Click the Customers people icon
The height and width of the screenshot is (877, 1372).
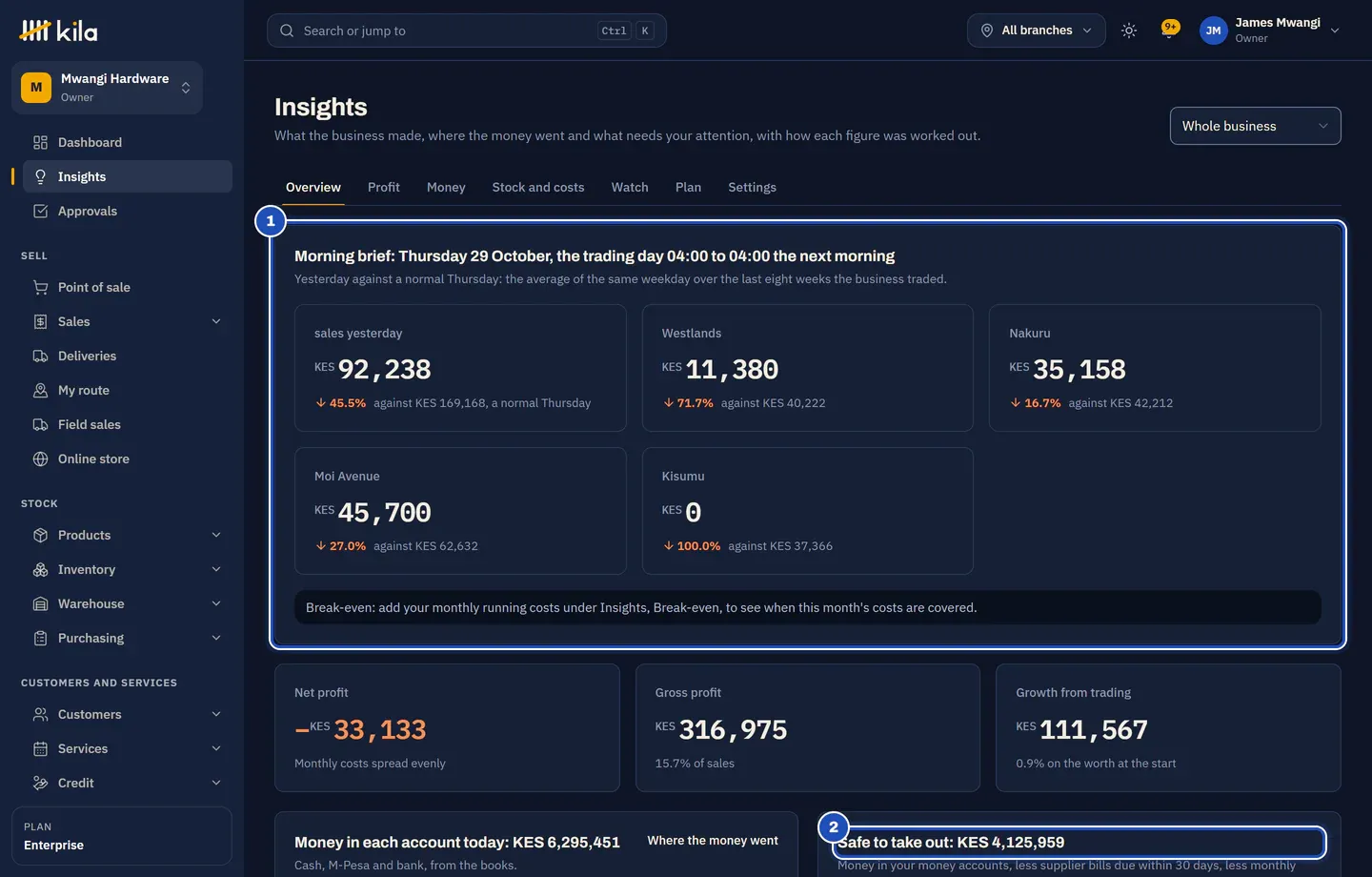tap(40, 715)
